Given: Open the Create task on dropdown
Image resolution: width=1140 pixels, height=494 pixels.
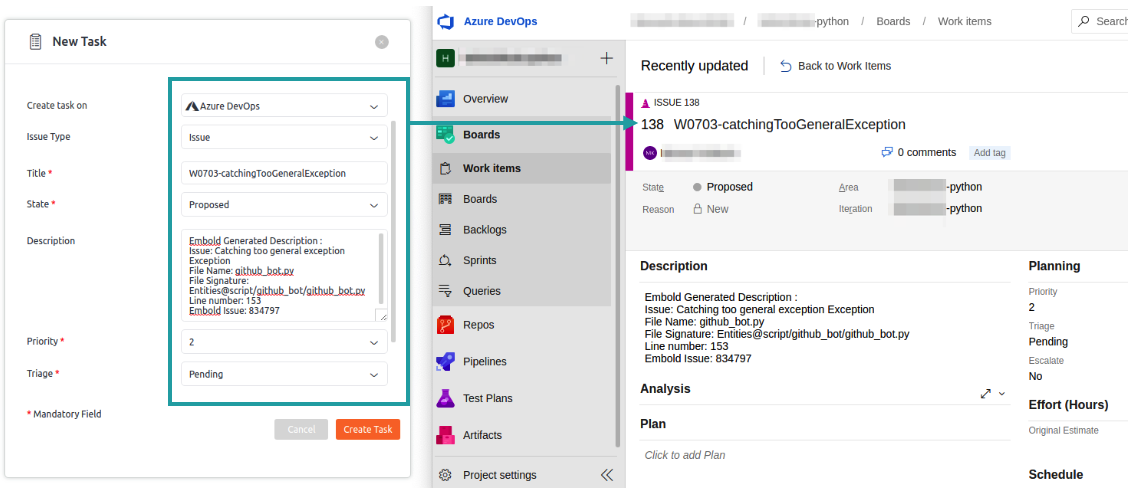Looking at the screenshot, I should tap(284, 105).
